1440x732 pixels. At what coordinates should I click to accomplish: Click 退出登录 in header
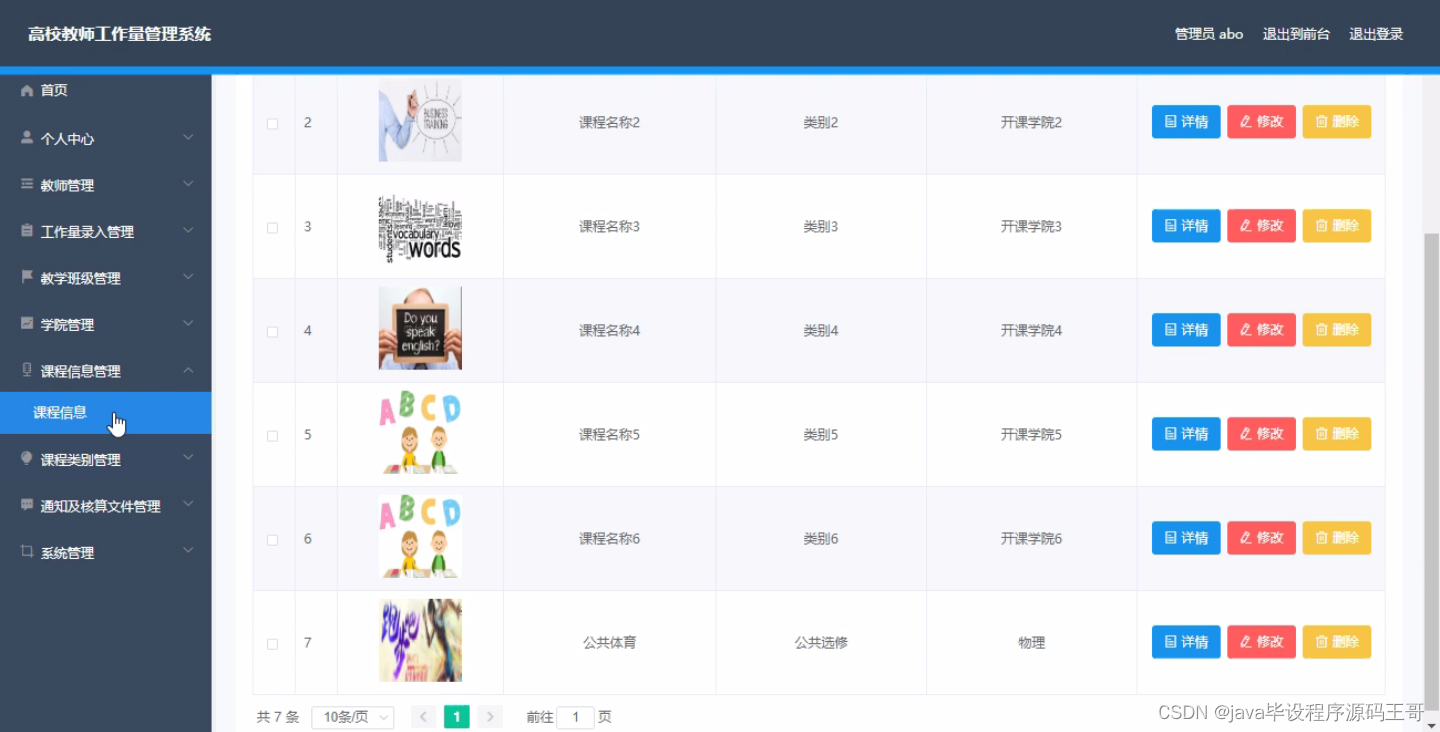pyautogui.click(x=1376, y=34)
